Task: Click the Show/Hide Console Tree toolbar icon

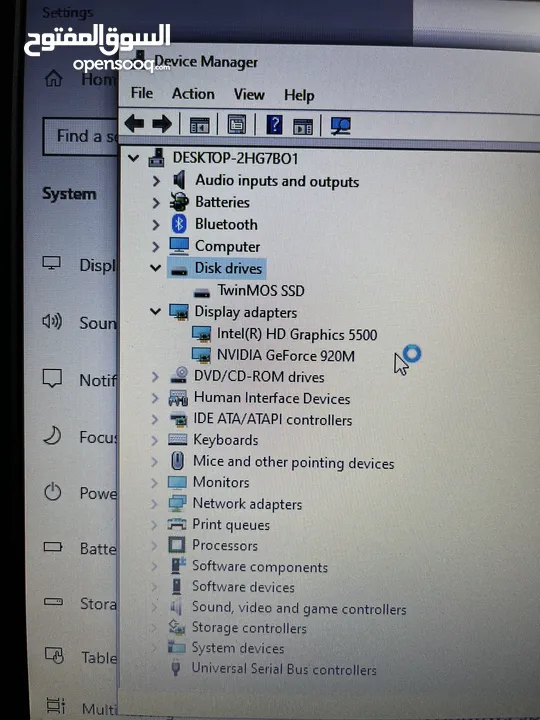Action: click(x=200, y=125)
